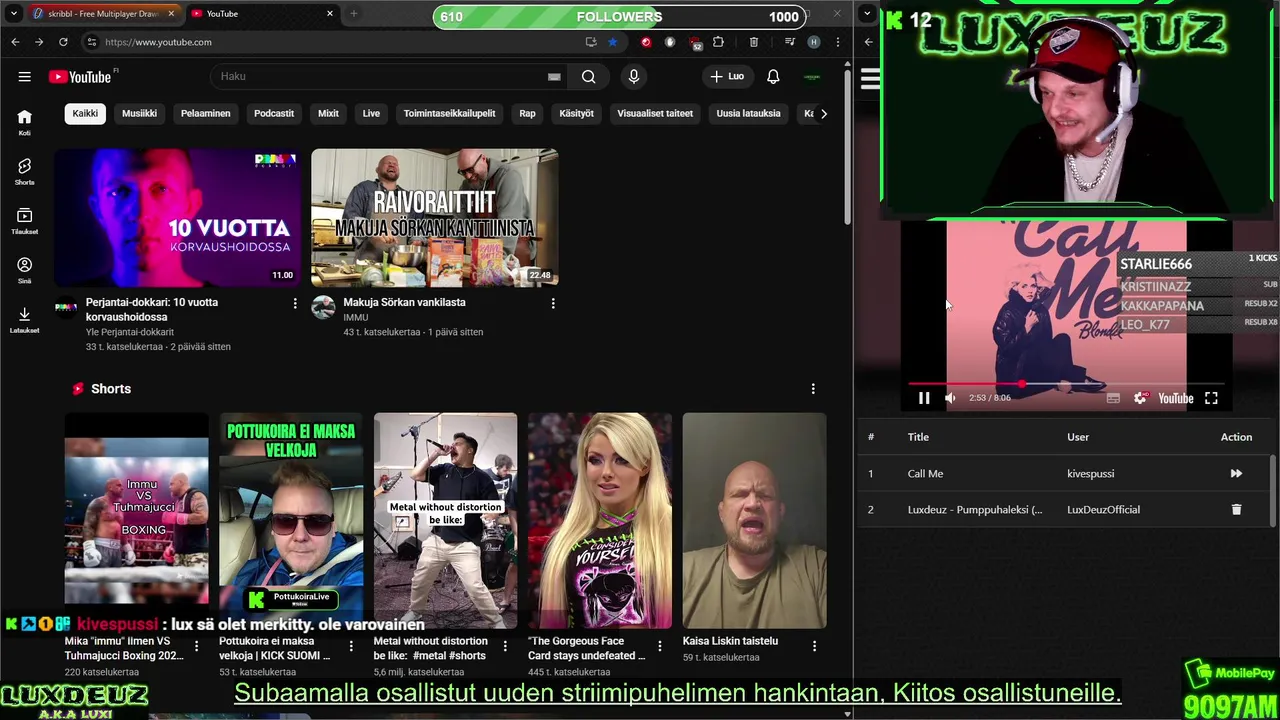
Task: Focus the Haku search field
Action: (x=380, y=77)
